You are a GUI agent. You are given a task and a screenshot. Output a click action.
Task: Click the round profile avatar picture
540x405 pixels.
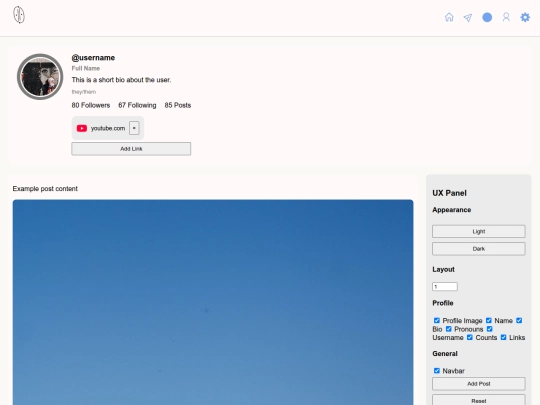40,76
